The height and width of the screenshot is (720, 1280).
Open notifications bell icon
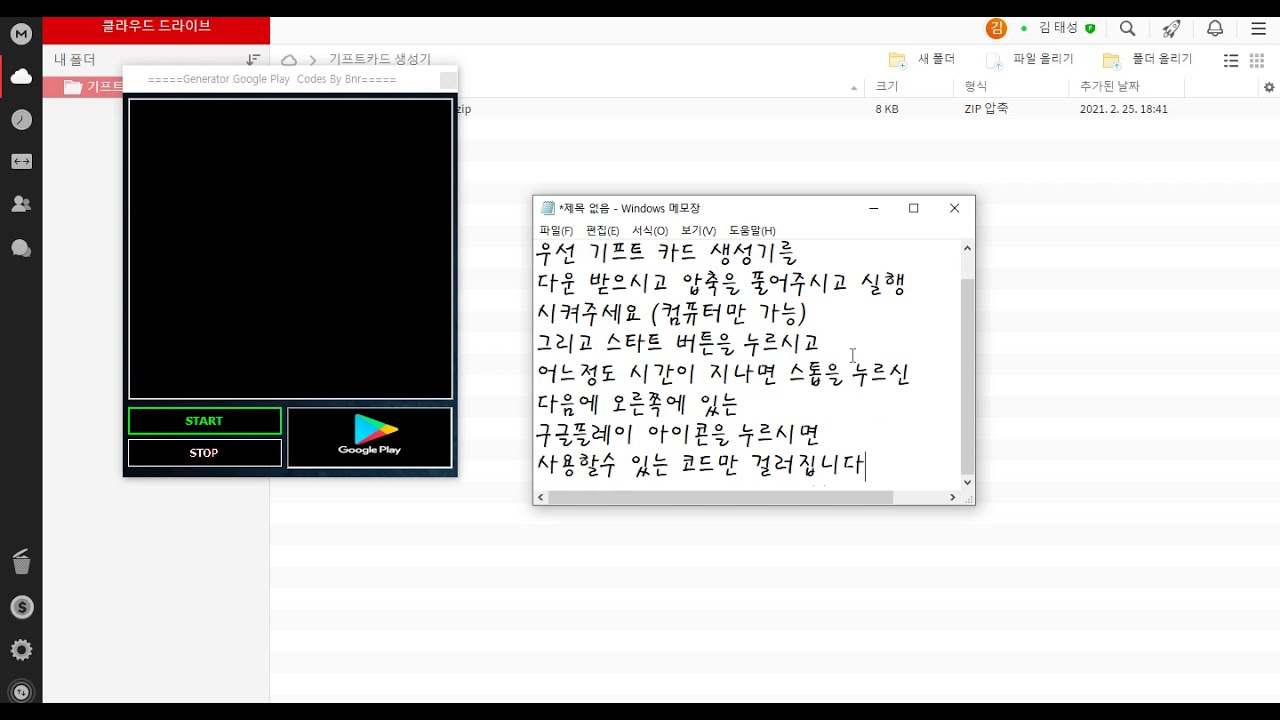point(1215,29)
